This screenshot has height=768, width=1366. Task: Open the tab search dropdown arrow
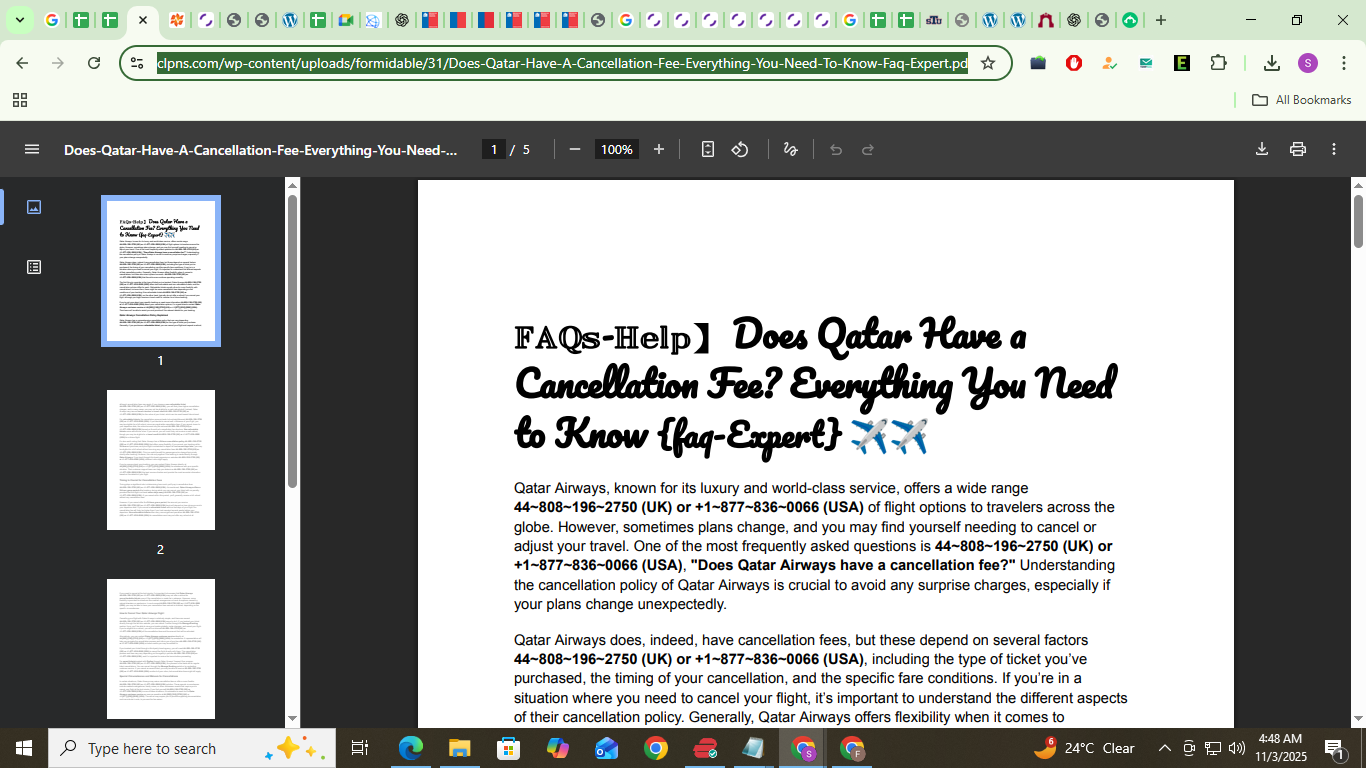19,20
